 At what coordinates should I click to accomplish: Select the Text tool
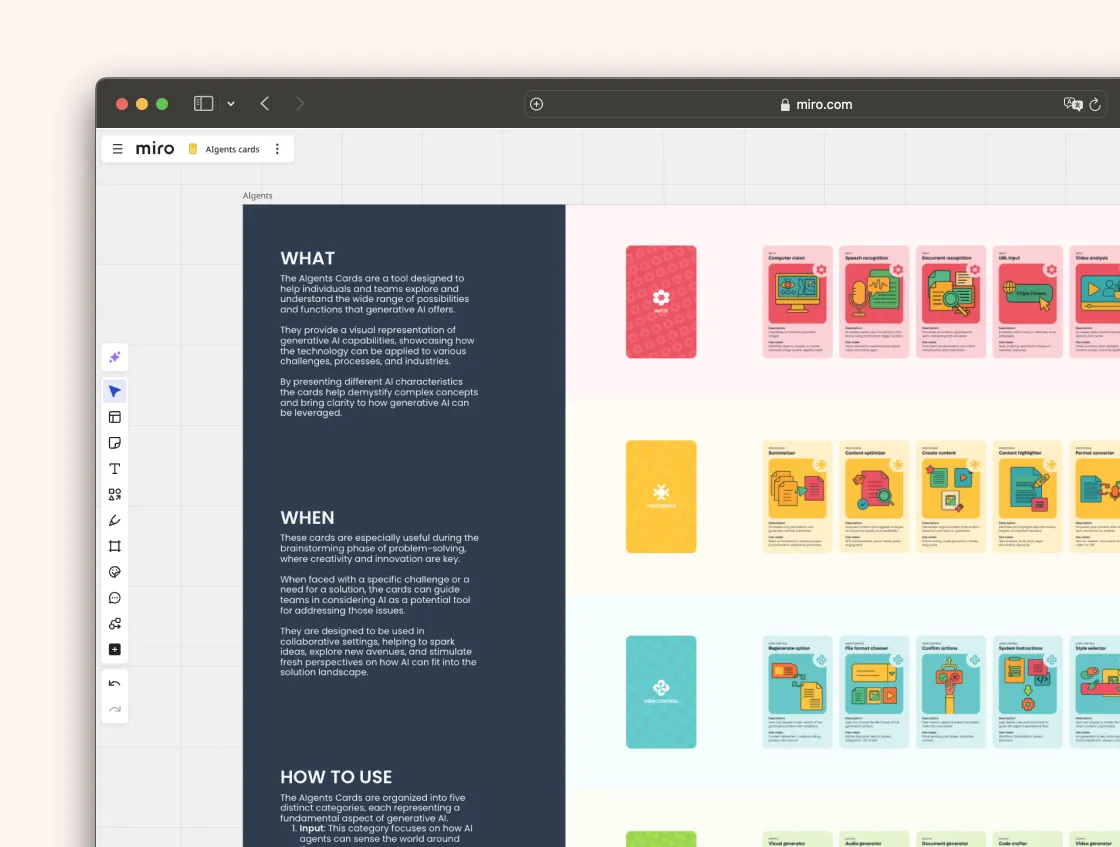coord(114,468)
